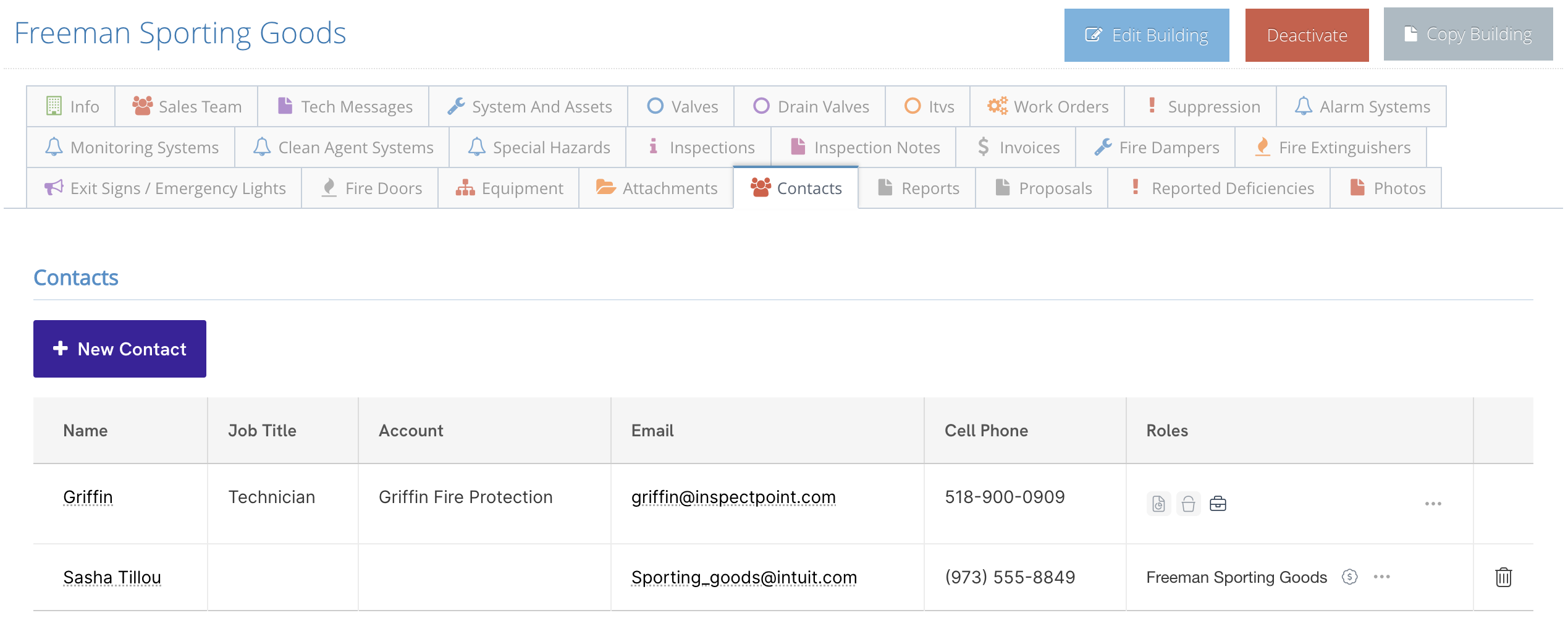This screenshot has width=1568, height=618.
Task: Open Fire Extinguishers tab
Action: 1331,147
